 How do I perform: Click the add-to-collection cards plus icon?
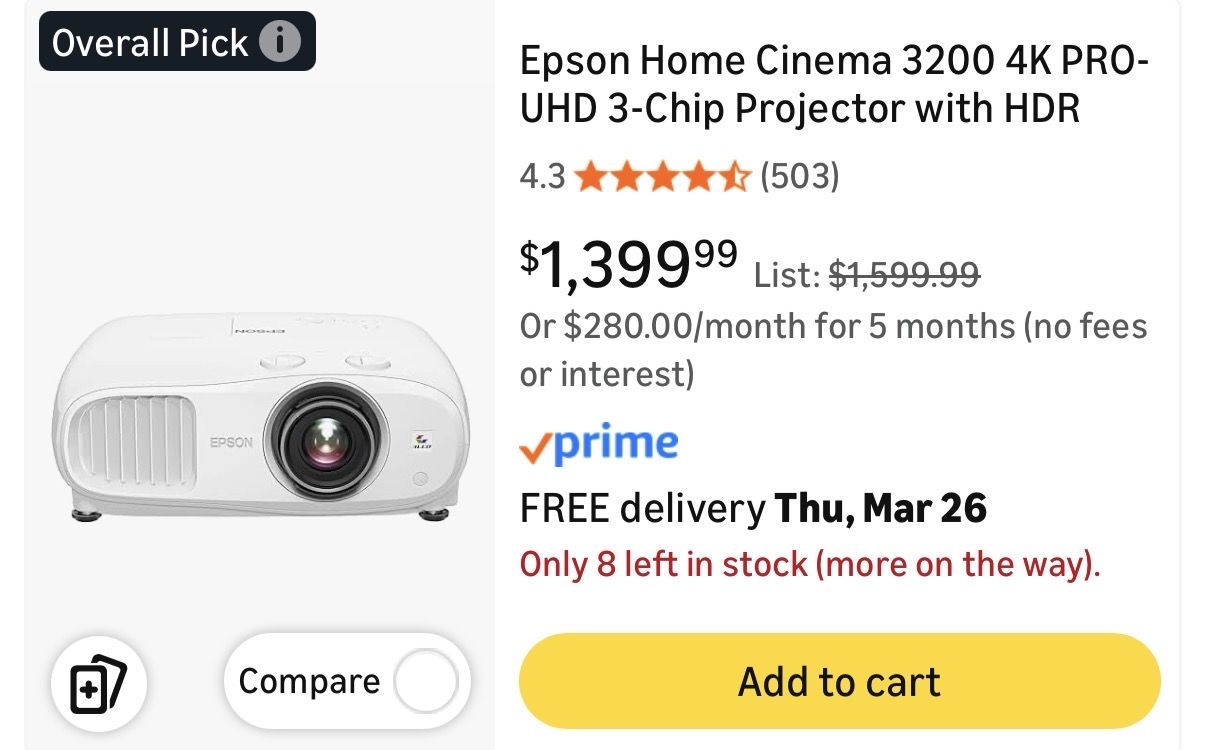coord(98,685)
